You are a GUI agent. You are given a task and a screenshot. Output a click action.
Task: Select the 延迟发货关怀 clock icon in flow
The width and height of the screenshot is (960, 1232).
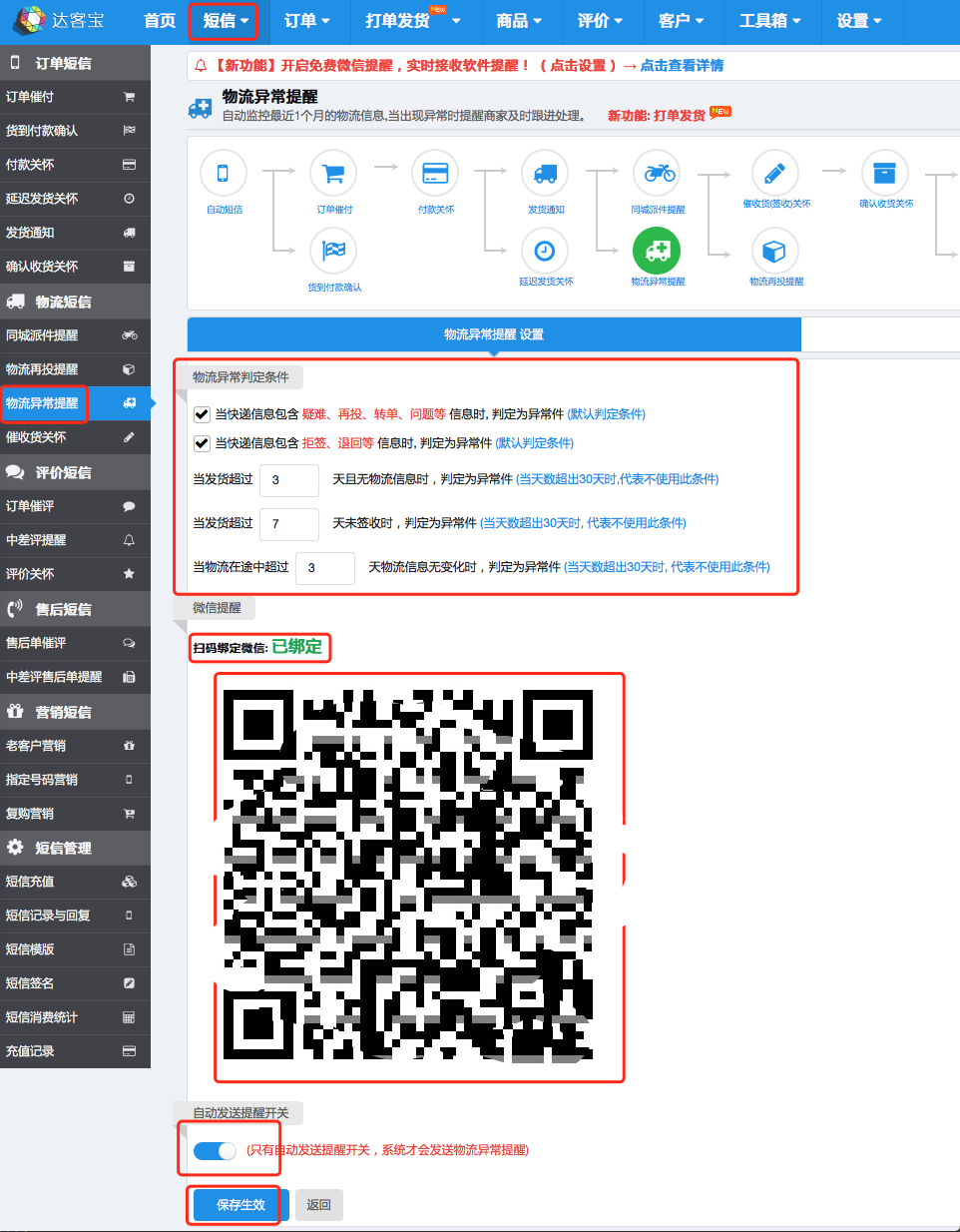[x=545, y=251]
